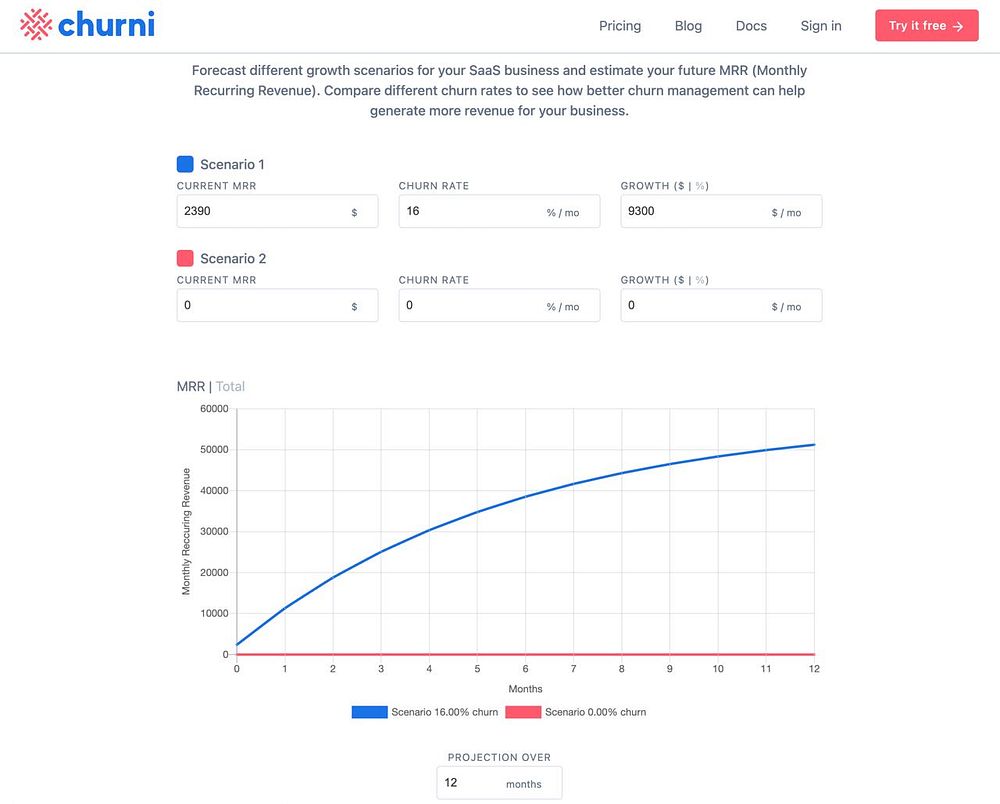Switch Scenario 1 growth to percent mode
This screenshot has height=804, width=1000.
[x=700, y=186]
